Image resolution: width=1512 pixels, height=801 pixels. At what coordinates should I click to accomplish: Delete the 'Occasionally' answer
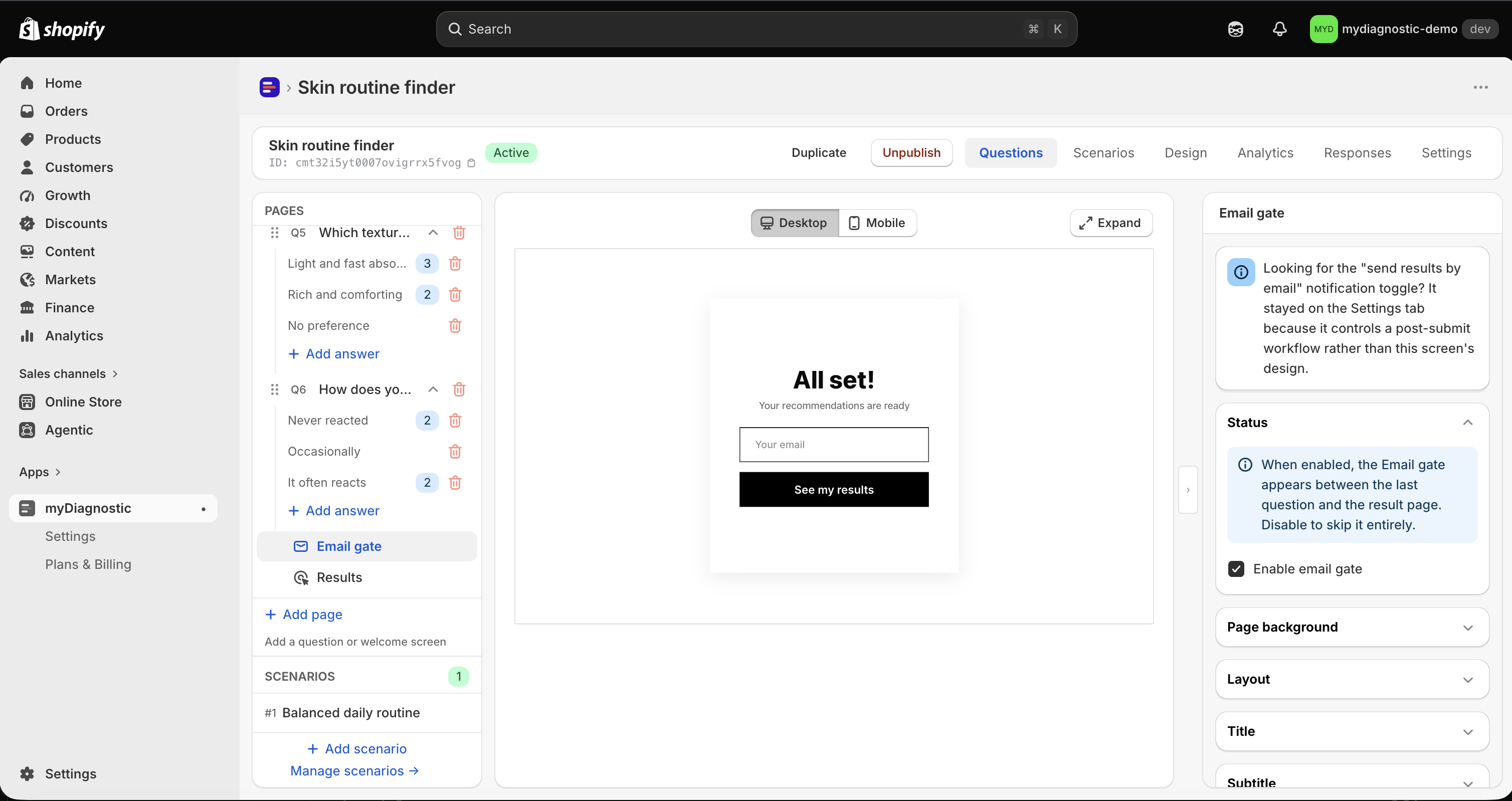[455, 451]
